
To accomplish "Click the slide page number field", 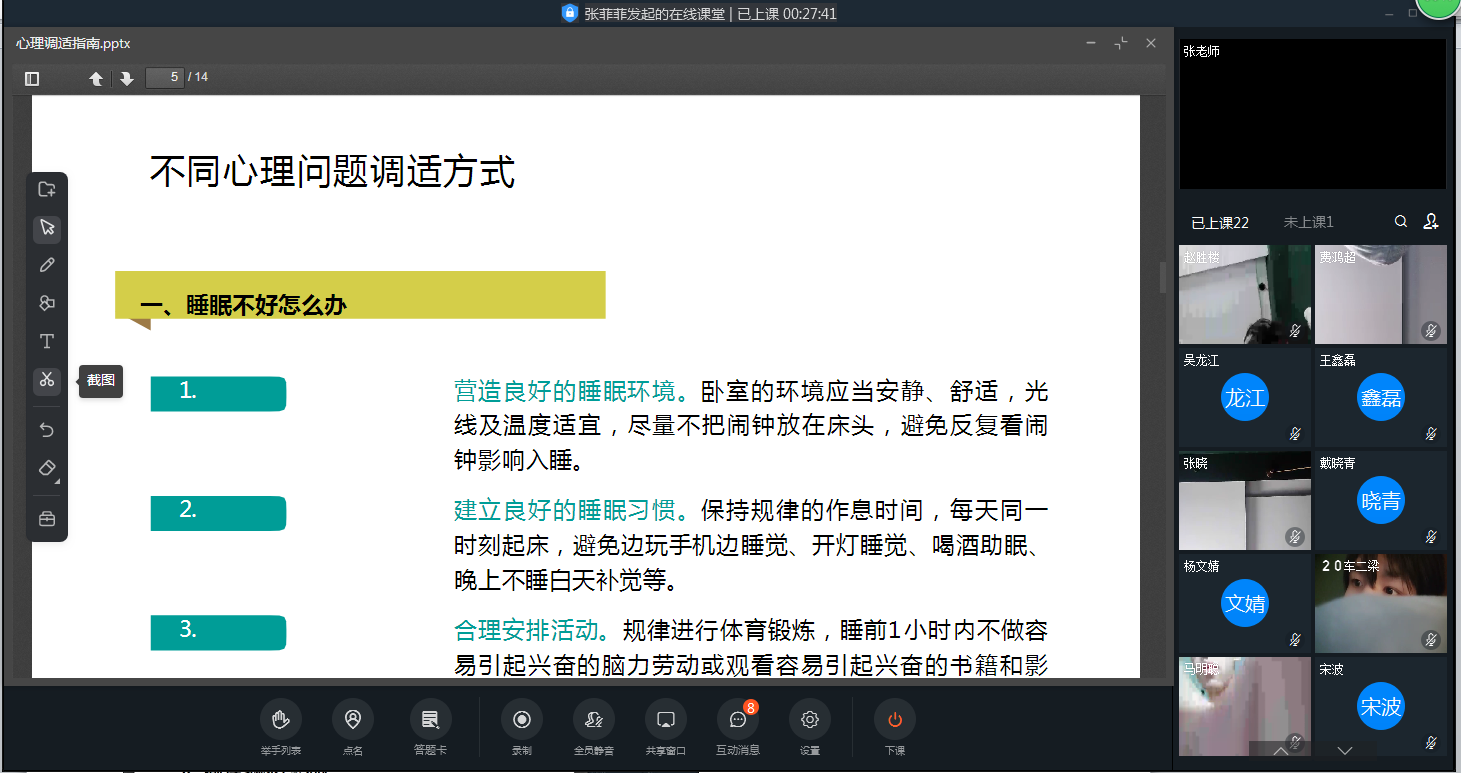I will point(165,77).
